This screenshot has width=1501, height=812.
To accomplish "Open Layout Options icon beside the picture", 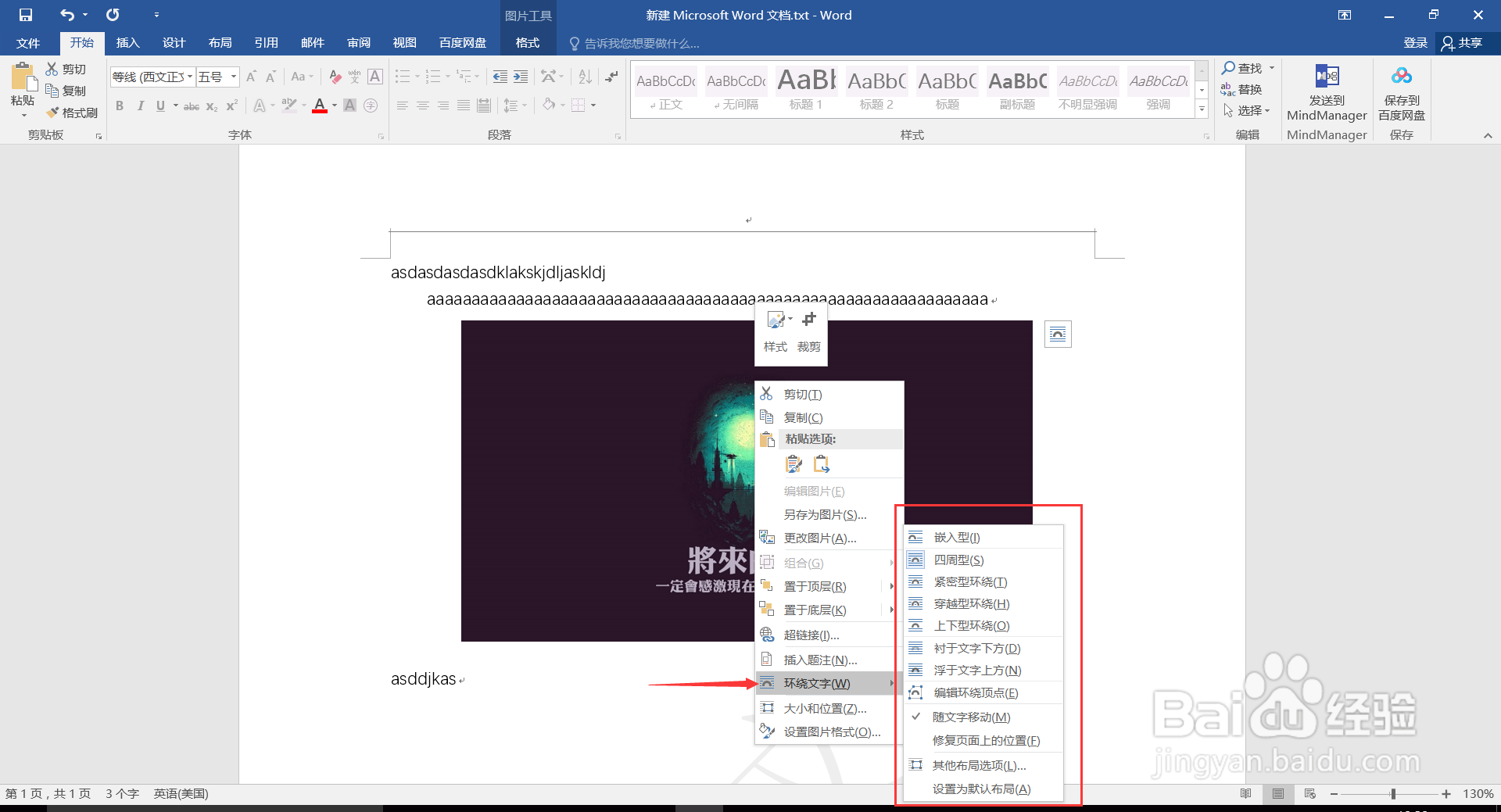I will point(1058,334).
